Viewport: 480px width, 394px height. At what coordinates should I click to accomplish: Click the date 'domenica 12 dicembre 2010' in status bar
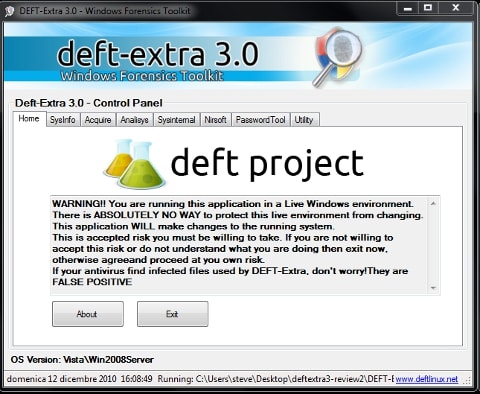[61, 379]
